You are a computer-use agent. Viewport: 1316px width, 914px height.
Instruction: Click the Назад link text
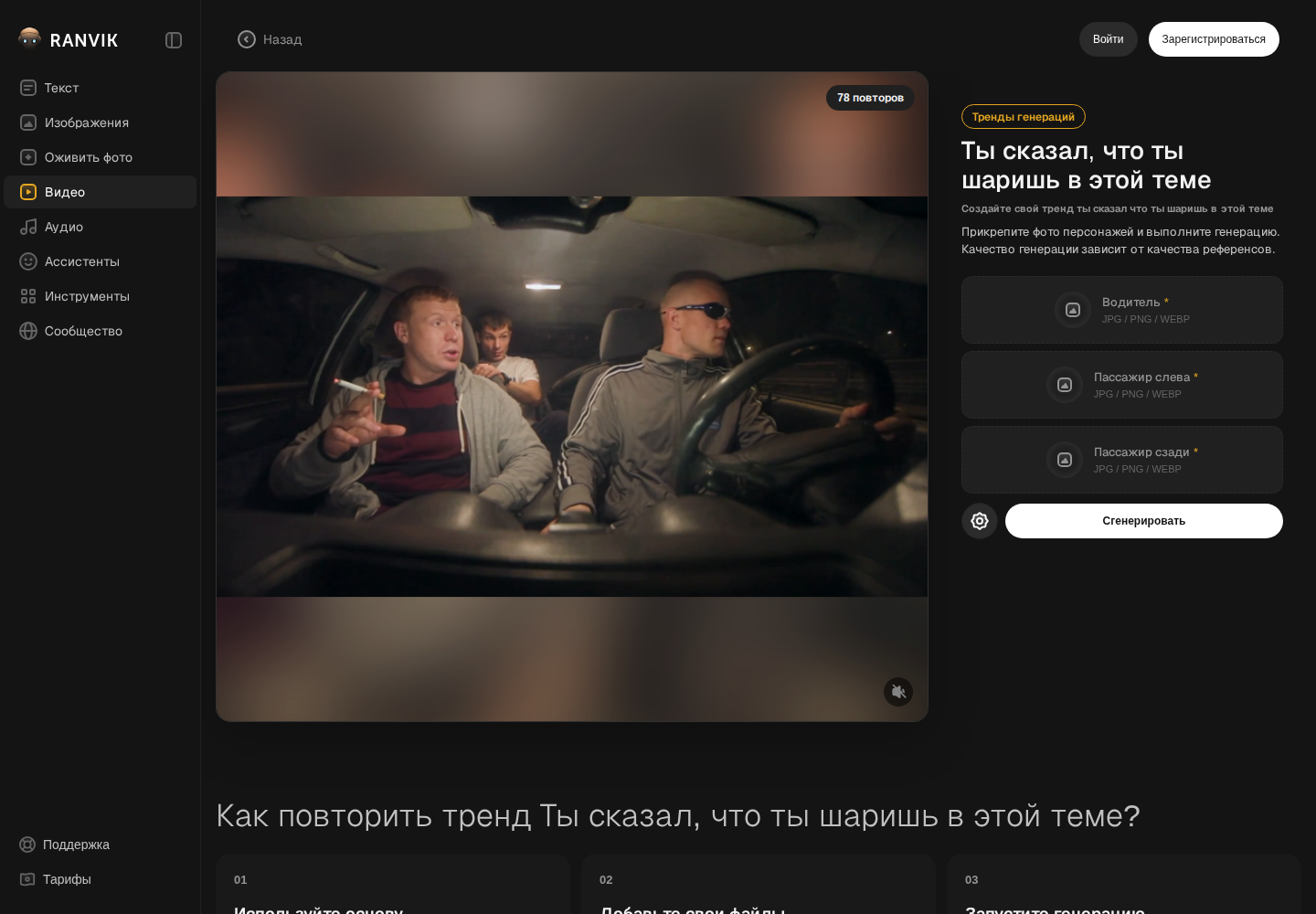(x=282, y=39)
